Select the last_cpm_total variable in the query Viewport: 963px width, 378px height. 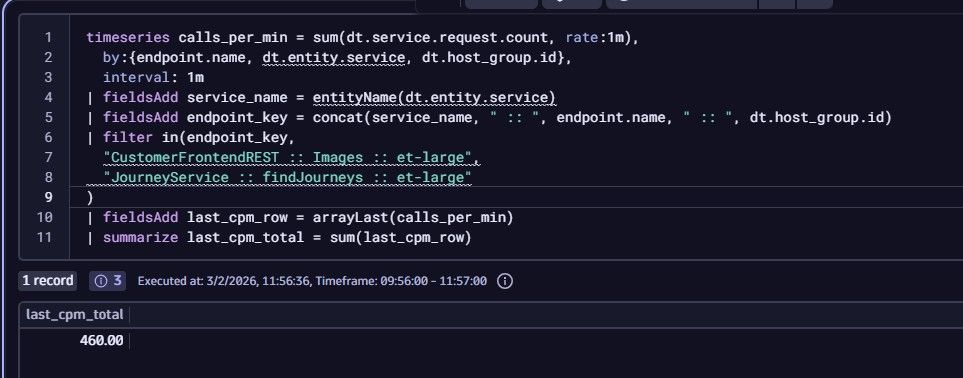click(245, 237)
